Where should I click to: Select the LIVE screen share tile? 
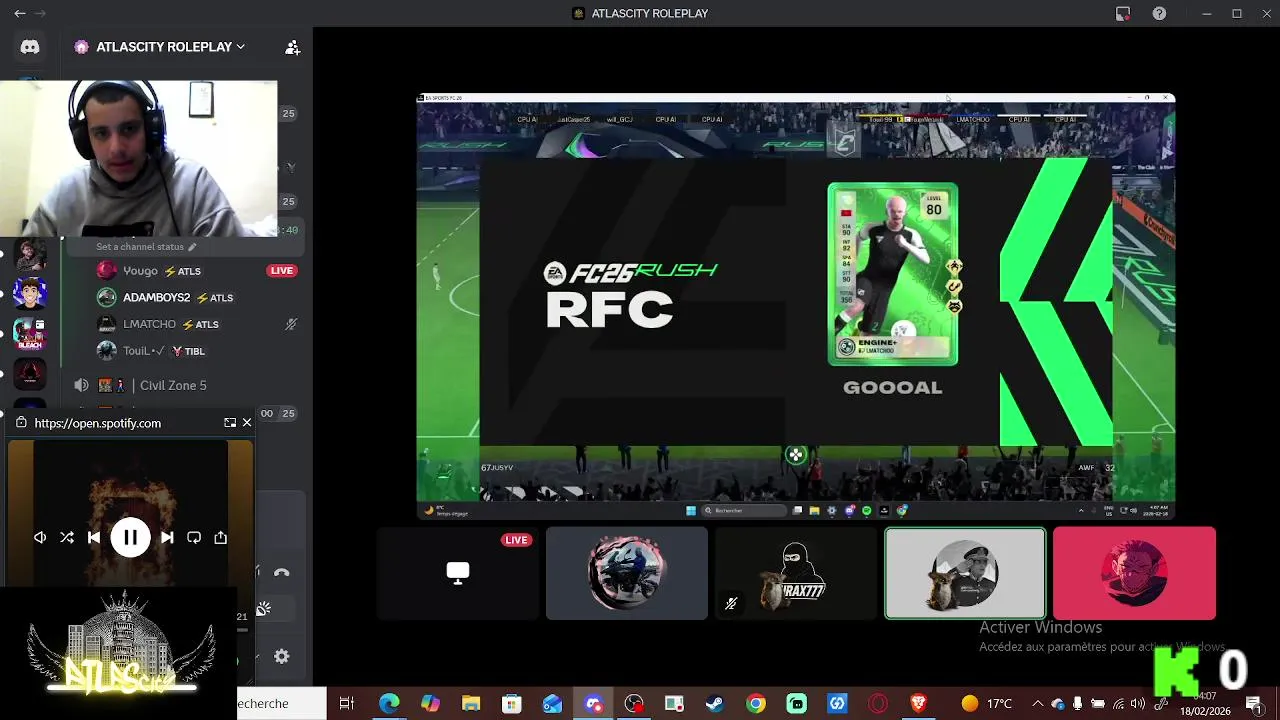click(458, 573)
